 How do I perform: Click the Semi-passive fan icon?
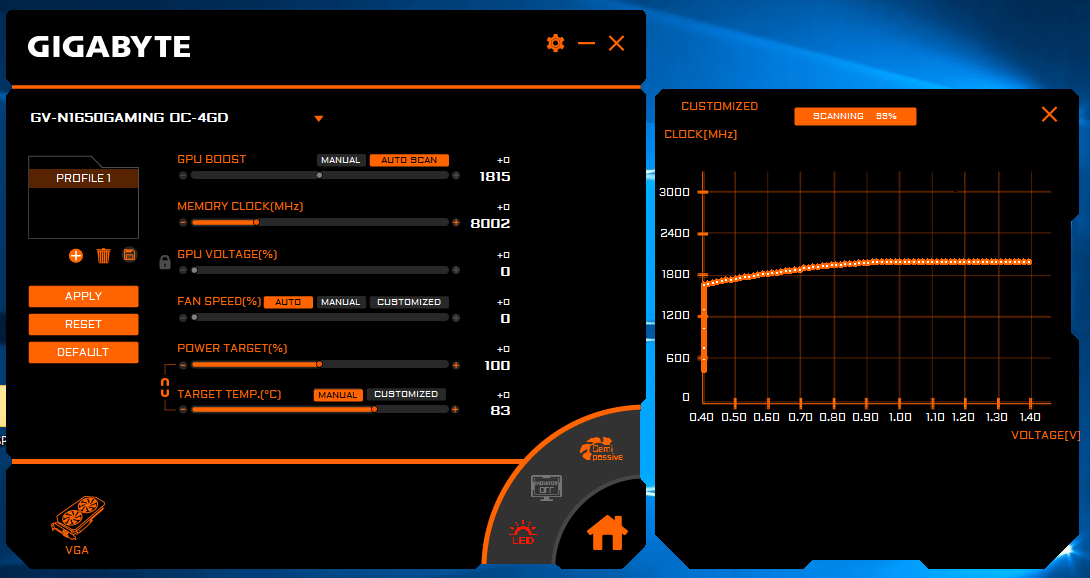point(602,451)
